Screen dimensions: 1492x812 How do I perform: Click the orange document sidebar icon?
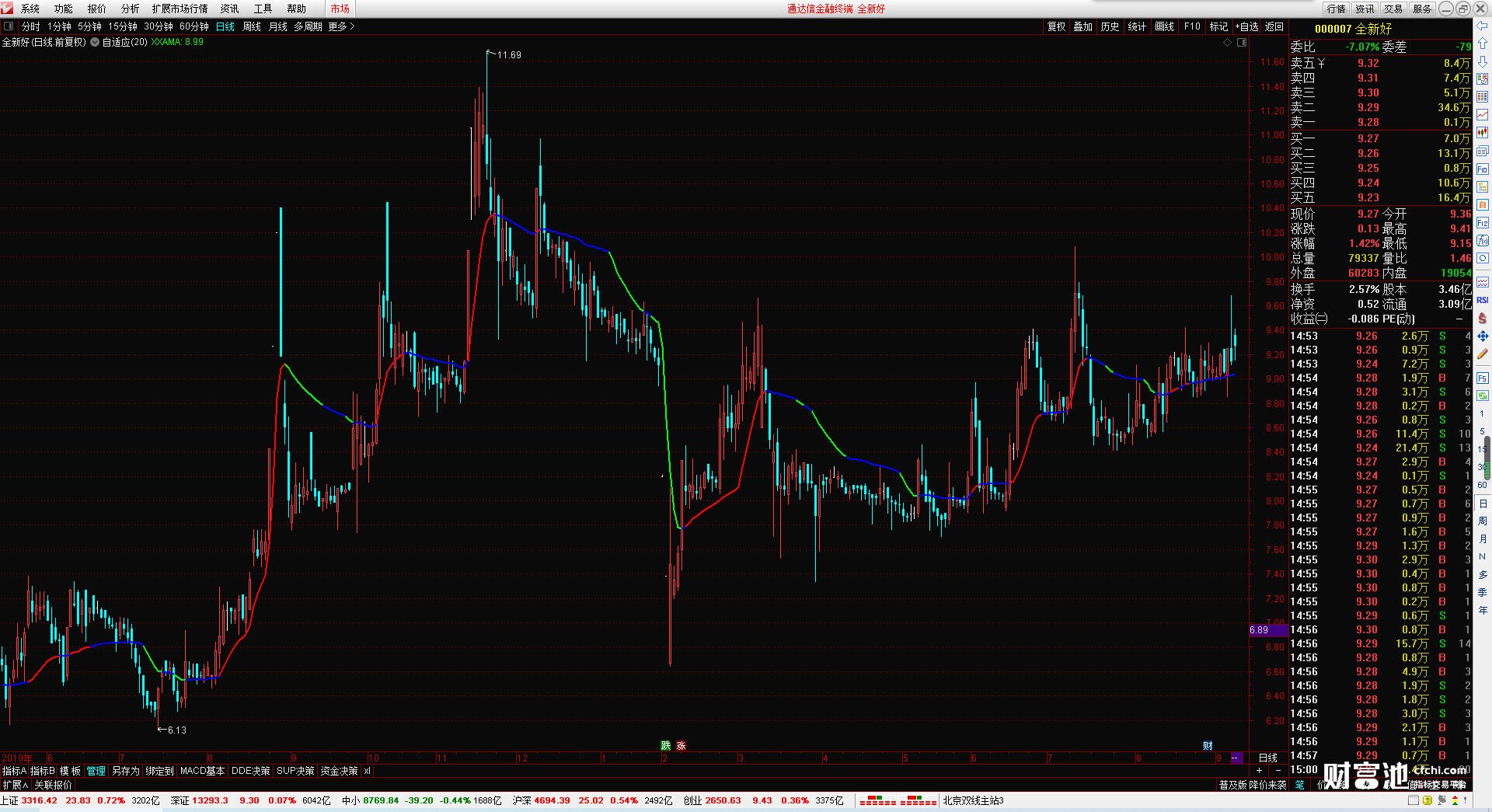point(1483,205)
